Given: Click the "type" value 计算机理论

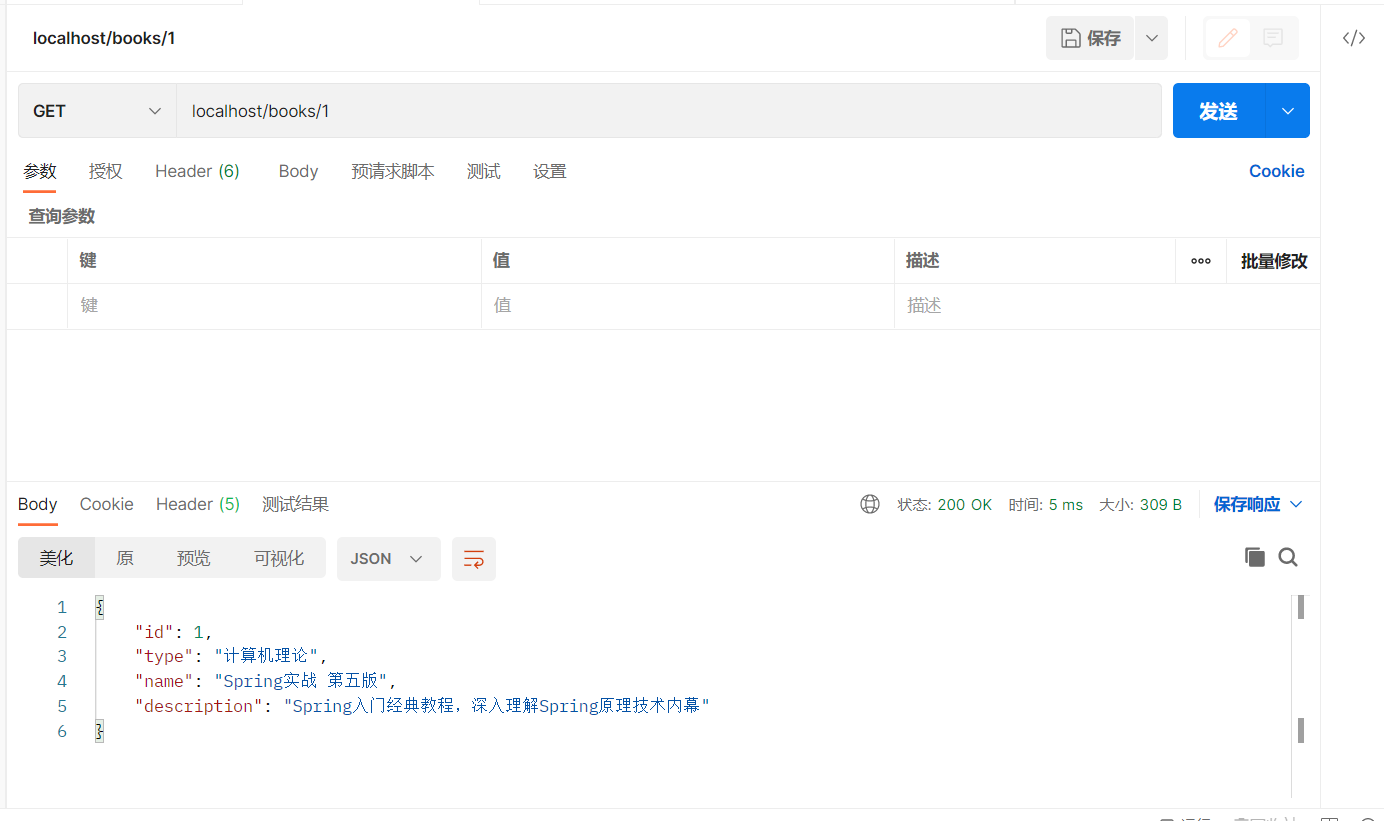Looking at the screenshot, I should point(266,657).
